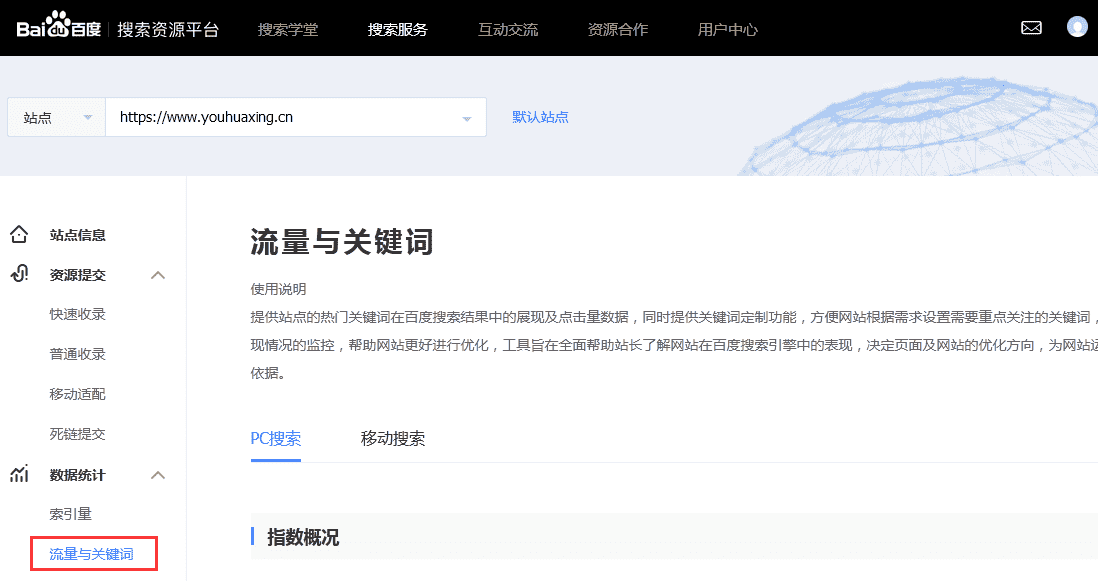Open the 站点 site-type dropdown
The height and width of the screenshot is (581, 1098).
click(x=55, y=116)
